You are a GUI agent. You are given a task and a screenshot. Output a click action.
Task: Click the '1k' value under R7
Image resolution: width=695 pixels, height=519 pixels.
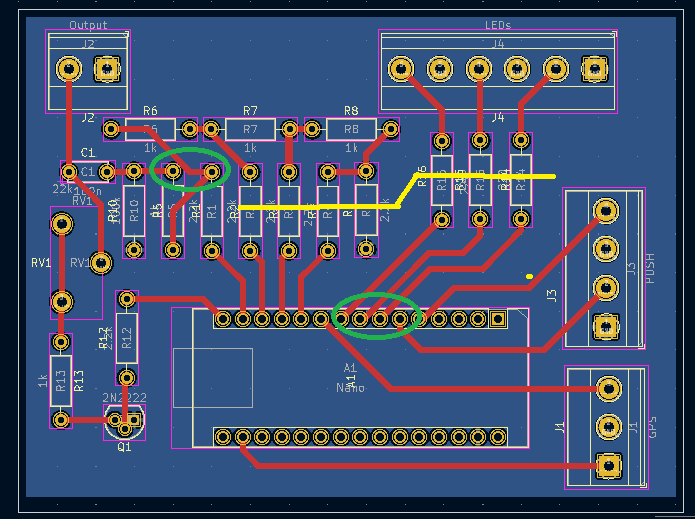250,148
